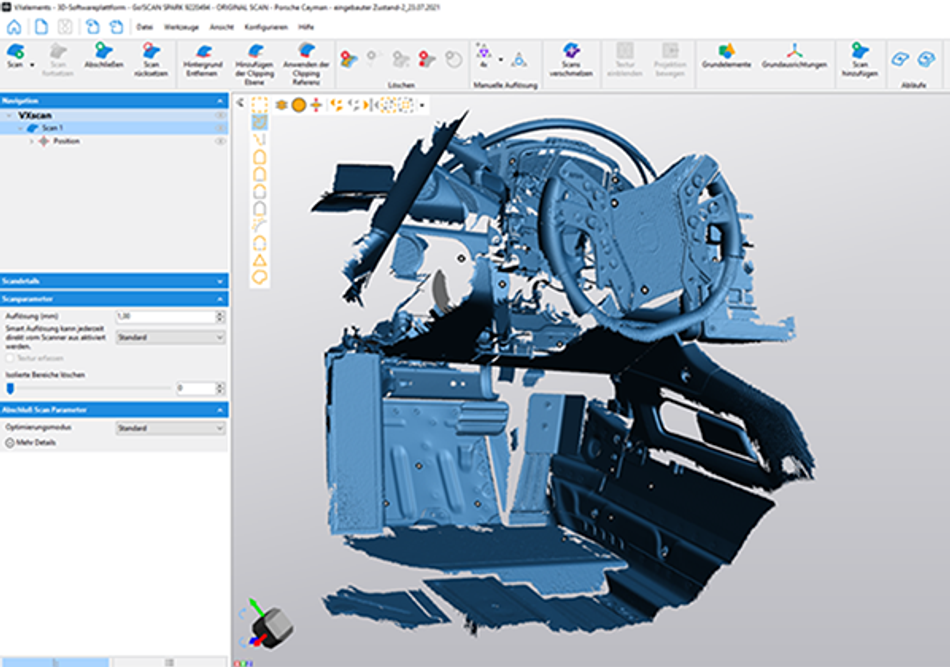Toggle visibility of the Position node

(x=220, y=141)
